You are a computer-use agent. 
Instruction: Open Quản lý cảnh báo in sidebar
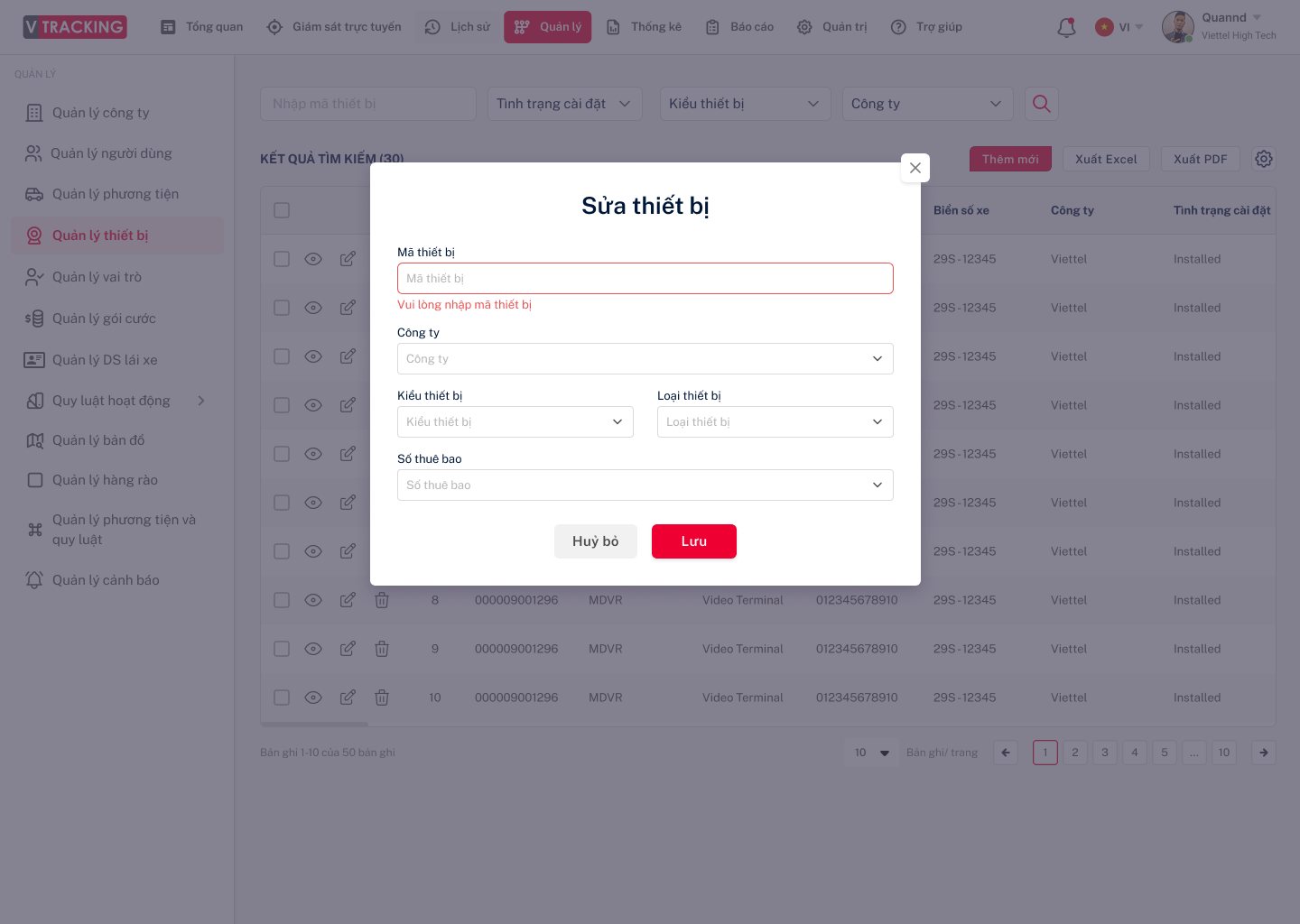(x=117, y=580)
